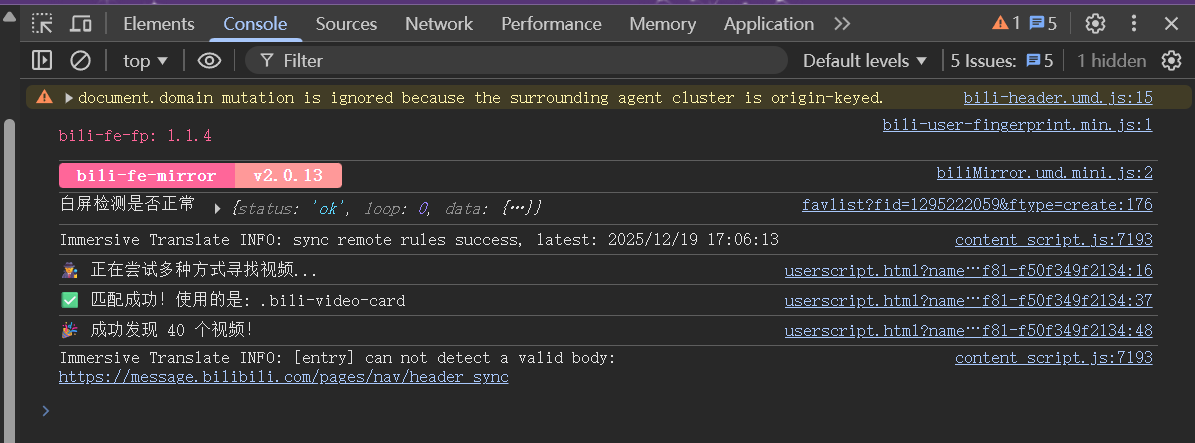
Task: Open the message.bilibili.com header_sync URL
Action: [283, 377]
